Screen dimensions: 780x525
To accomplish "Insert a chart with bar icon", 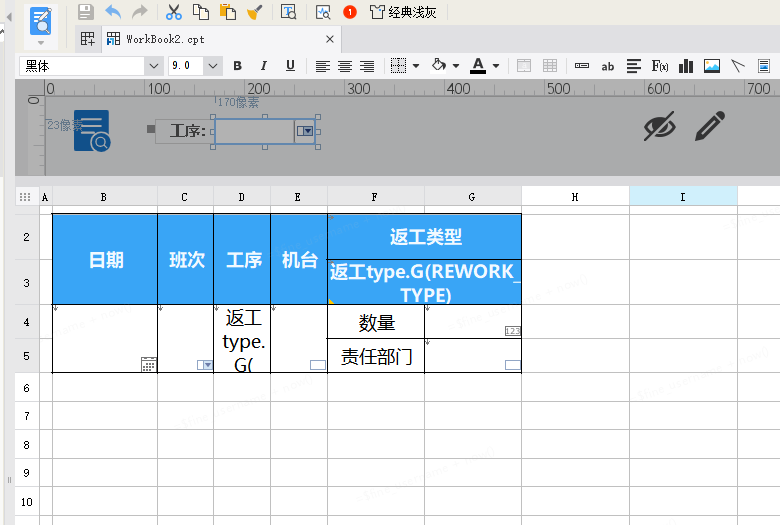I will [686, 66].
